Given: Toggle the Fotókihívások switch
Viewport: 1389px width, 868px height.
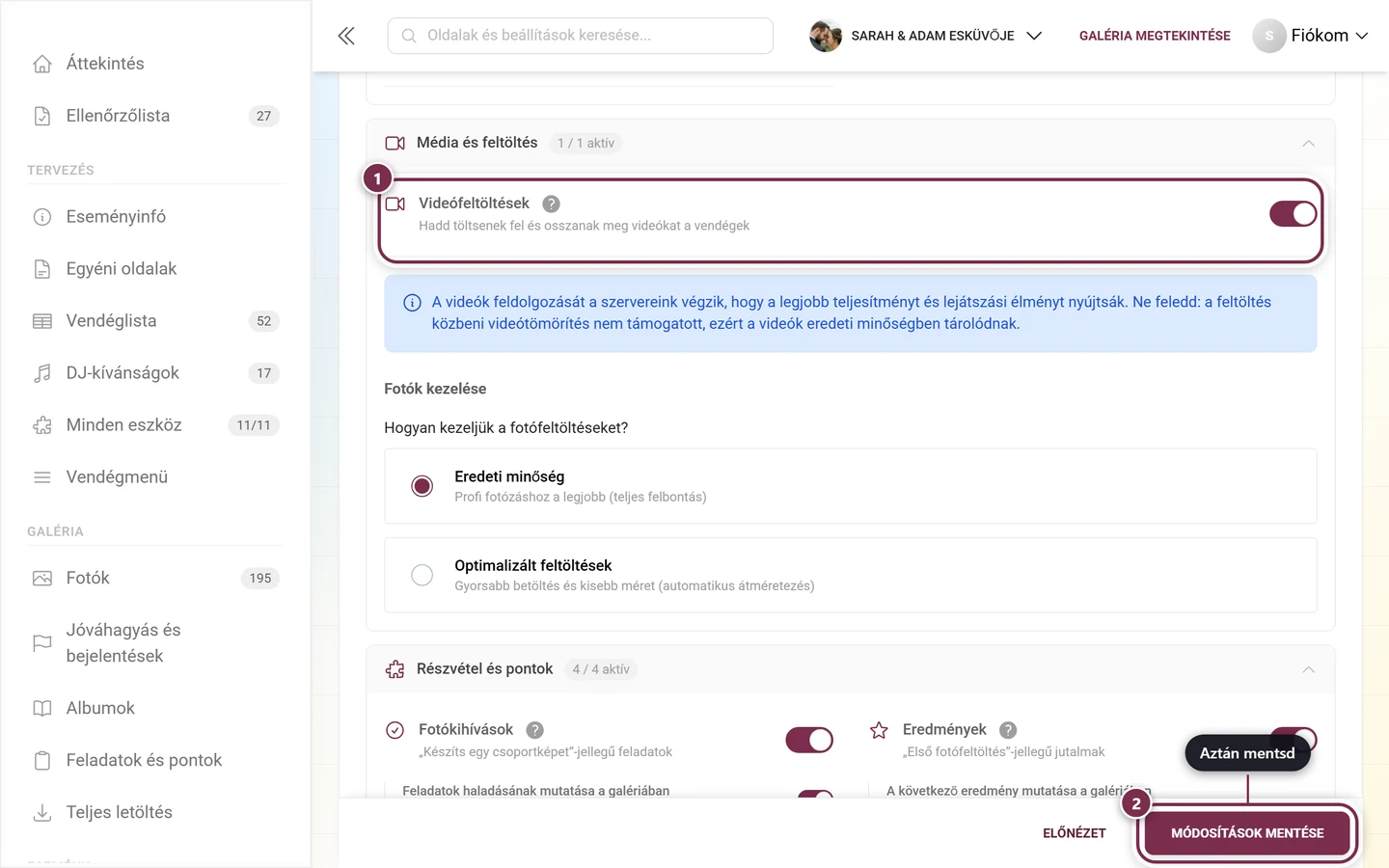Looking at the screenshot, I should [809, 740].
